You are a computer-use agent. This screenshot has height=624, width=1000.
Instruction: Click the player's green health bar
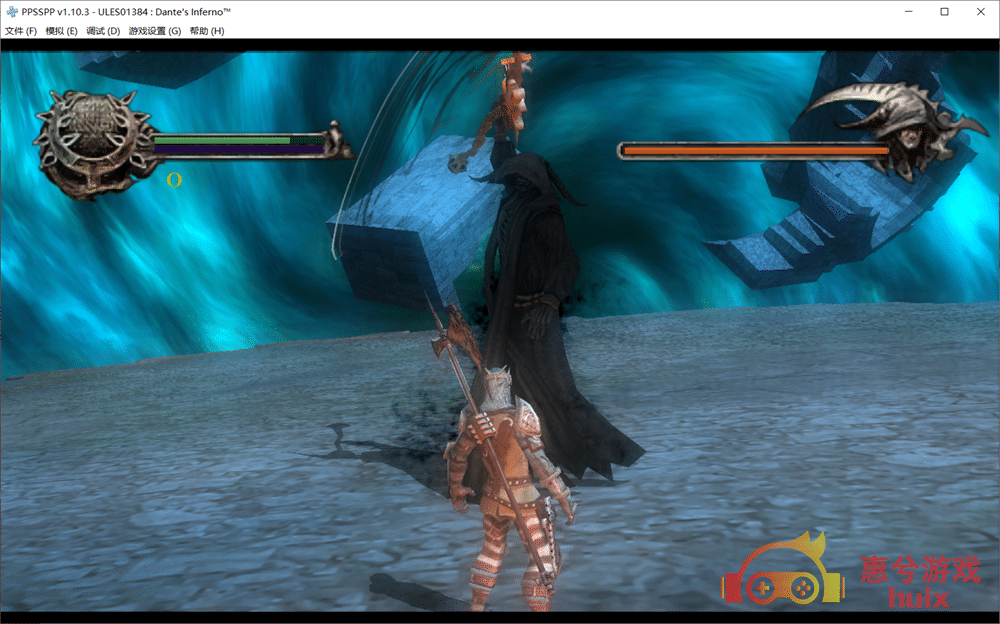238,140
